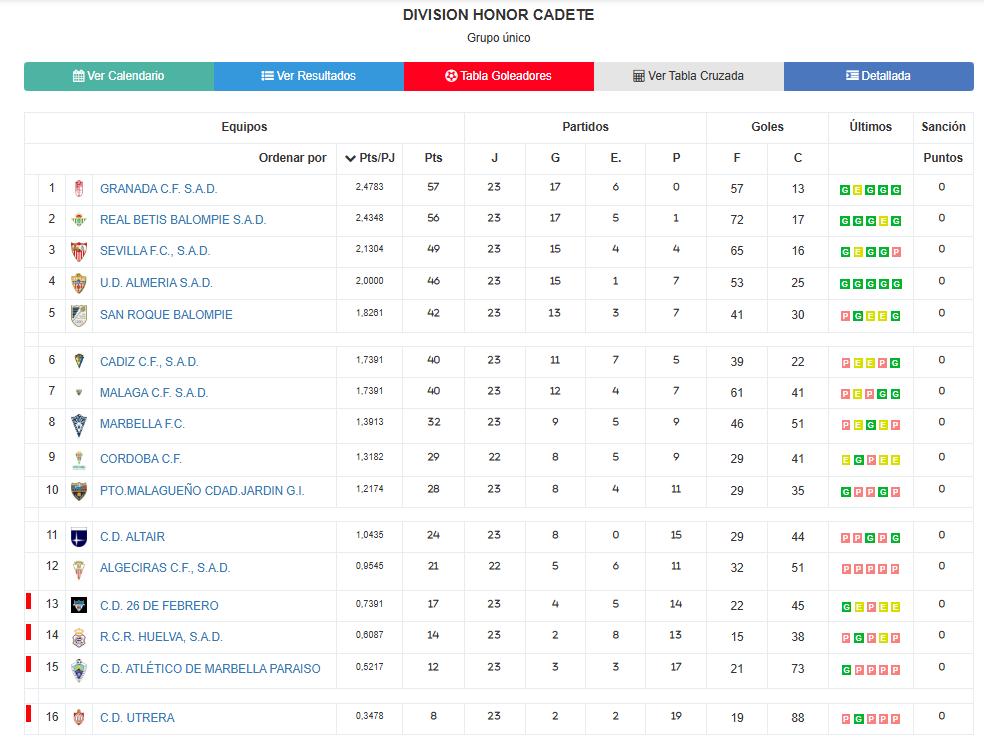Open the CORDOBA C.F. team link

point(141,459)
